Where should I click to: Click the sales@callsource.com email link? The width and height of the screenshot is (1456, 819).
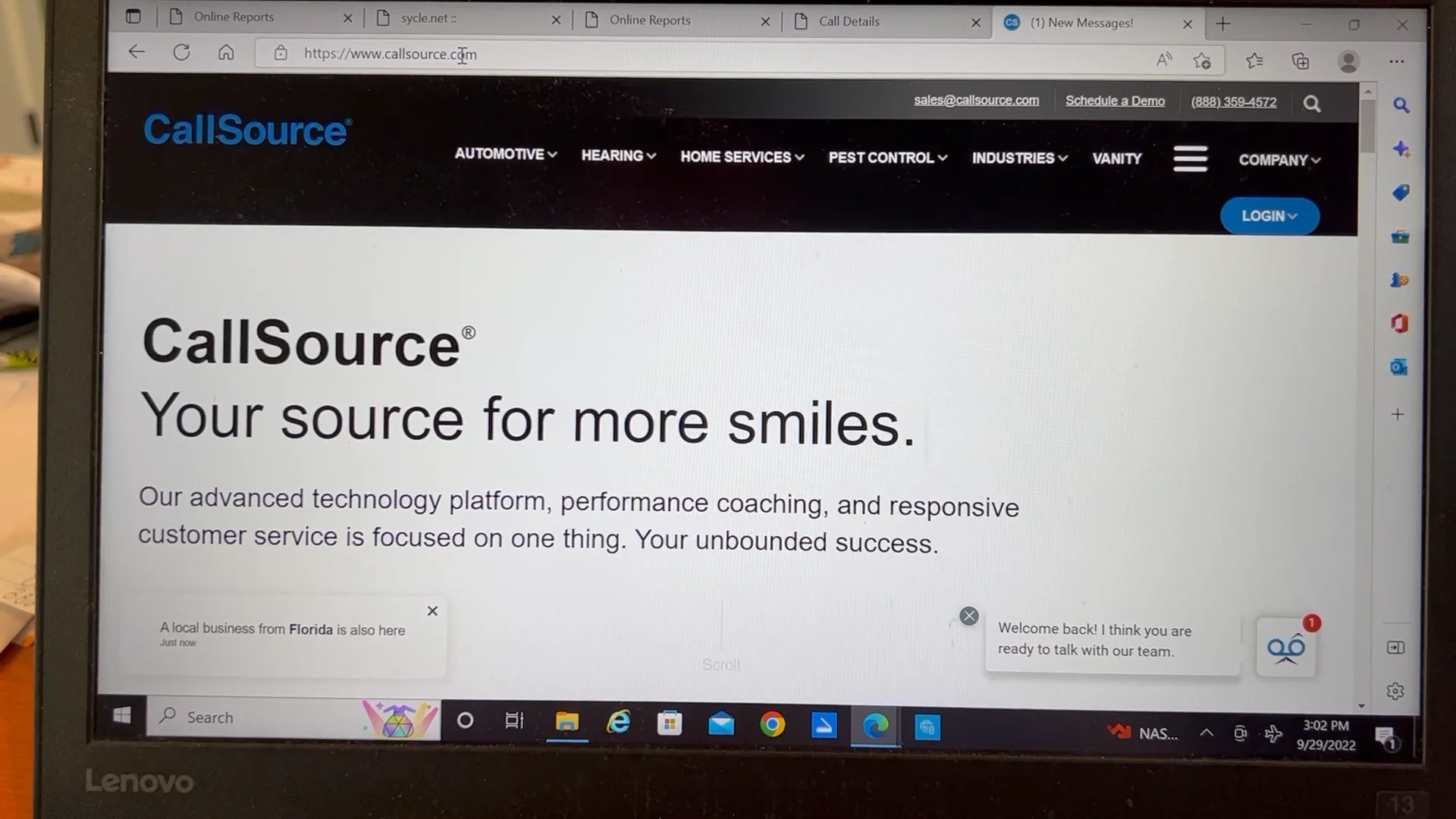point(976,100)
